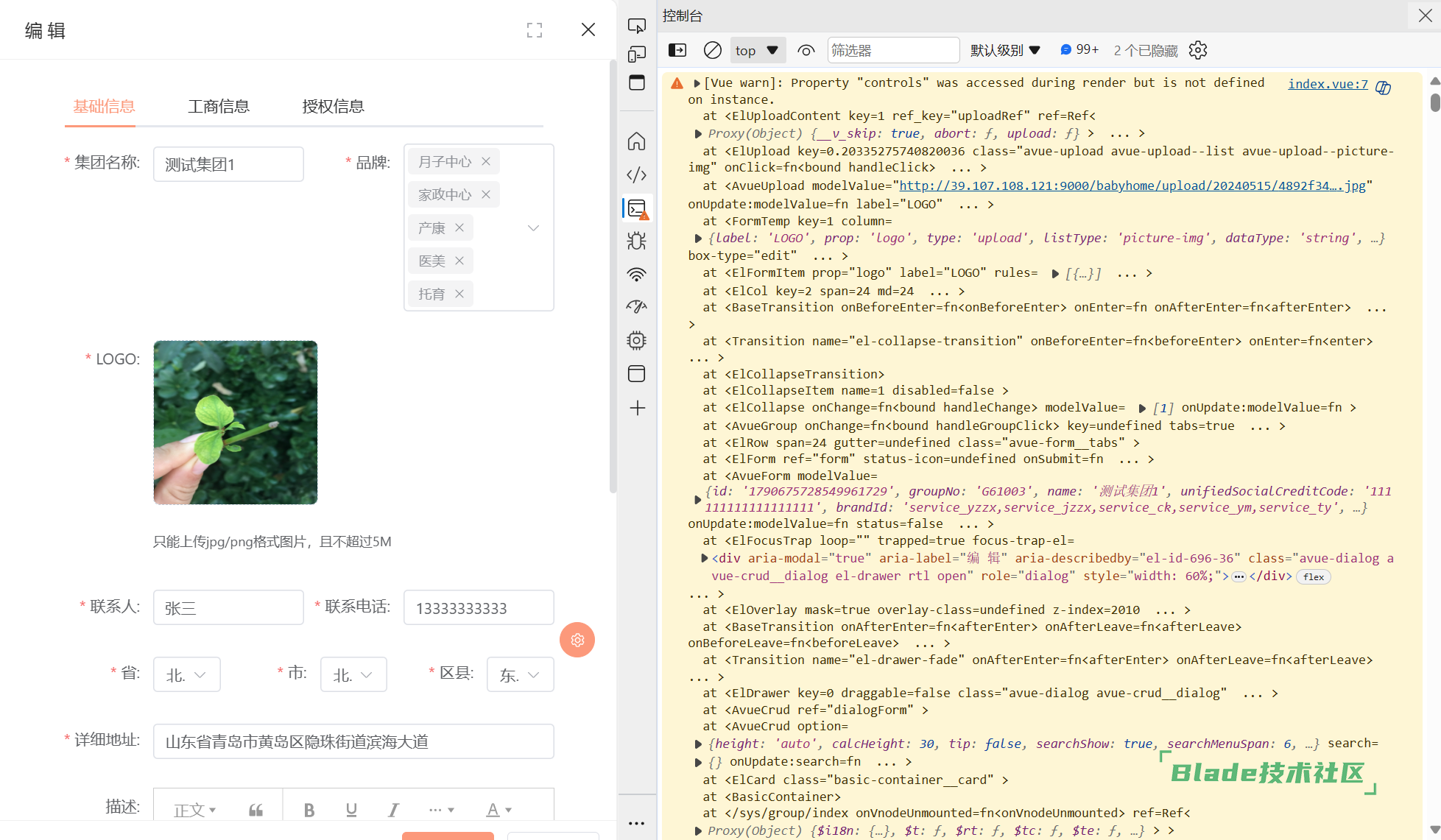The image size is (1441, 840).
Task: Expand the height 'auto' option object
Action: pyautogui.click(x=698, y=744)
